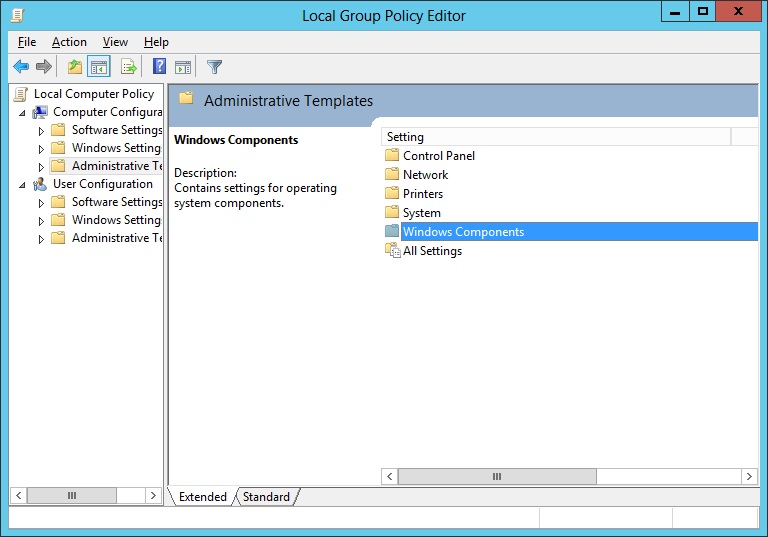
Task: Open the Action menu
Action: (x=69, y=42)
